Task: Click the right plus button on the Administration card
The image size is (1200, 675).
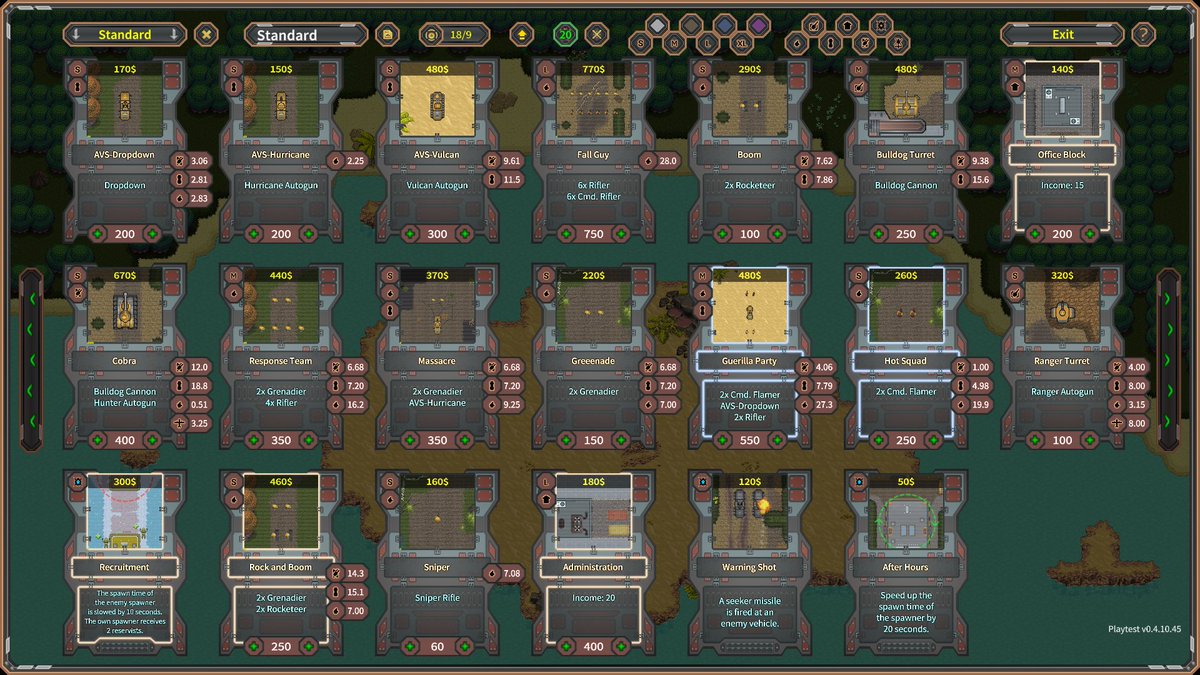Action: 620,646
